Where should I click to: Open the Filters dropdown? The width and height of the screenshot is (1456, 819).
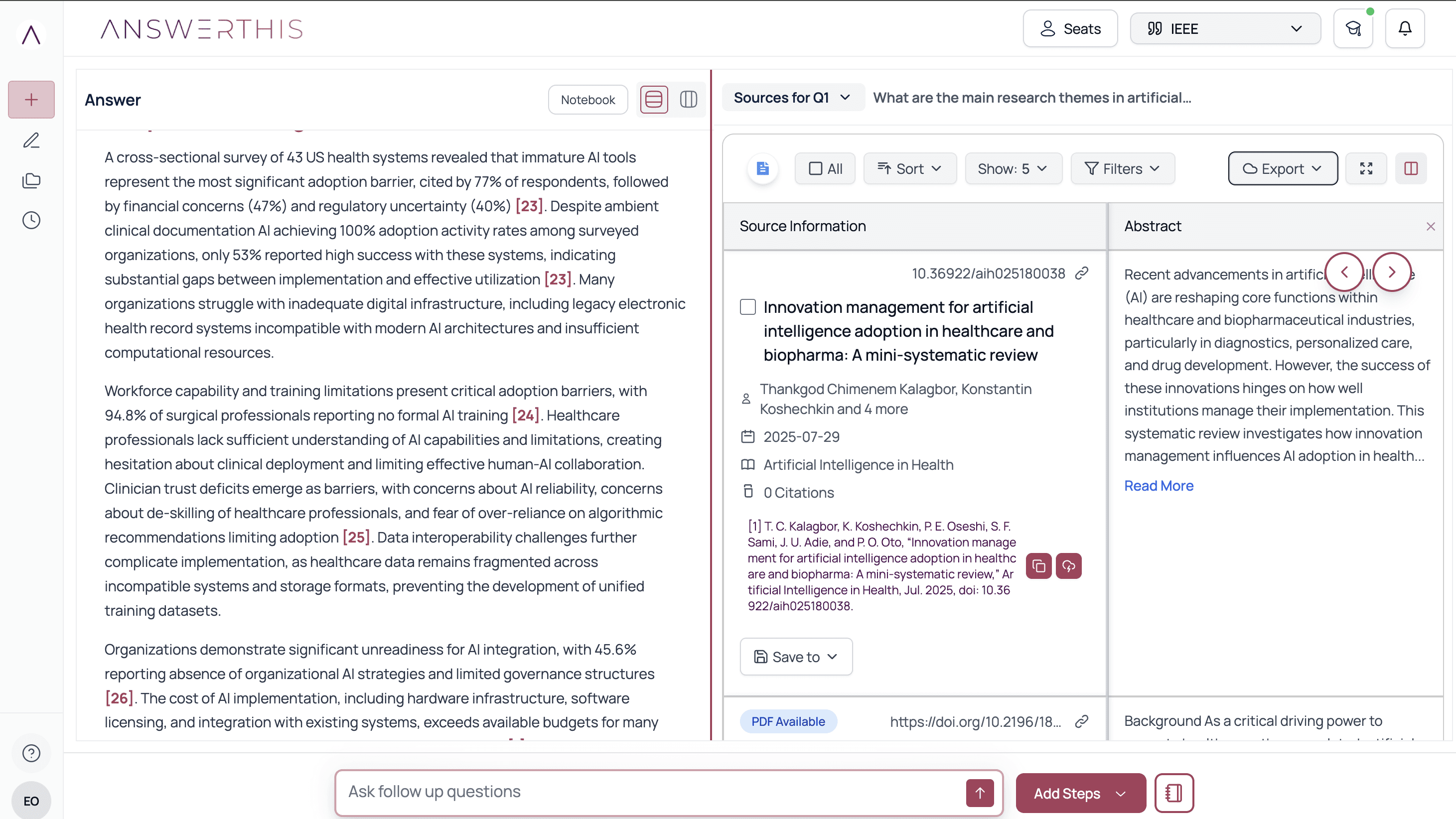pyautogui.click(x=1123, y=168)
